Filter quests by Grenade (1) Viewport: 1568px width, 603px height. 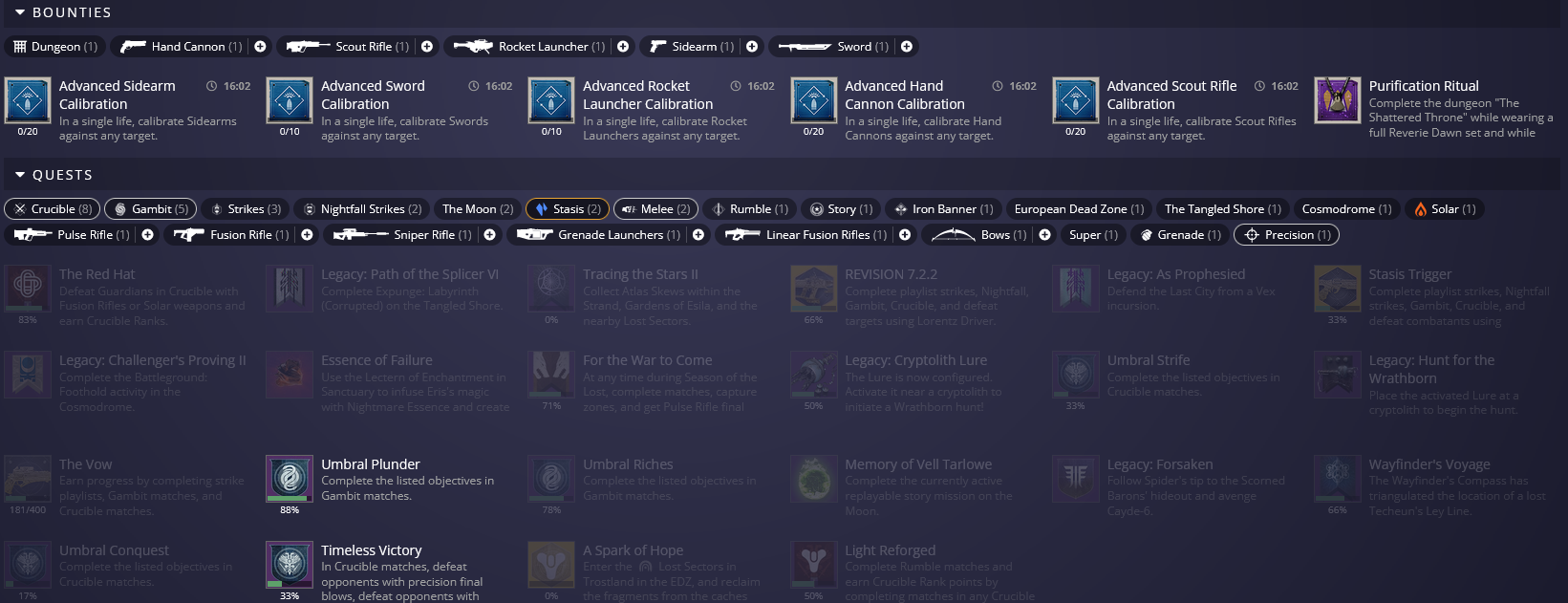point(1180,234)
